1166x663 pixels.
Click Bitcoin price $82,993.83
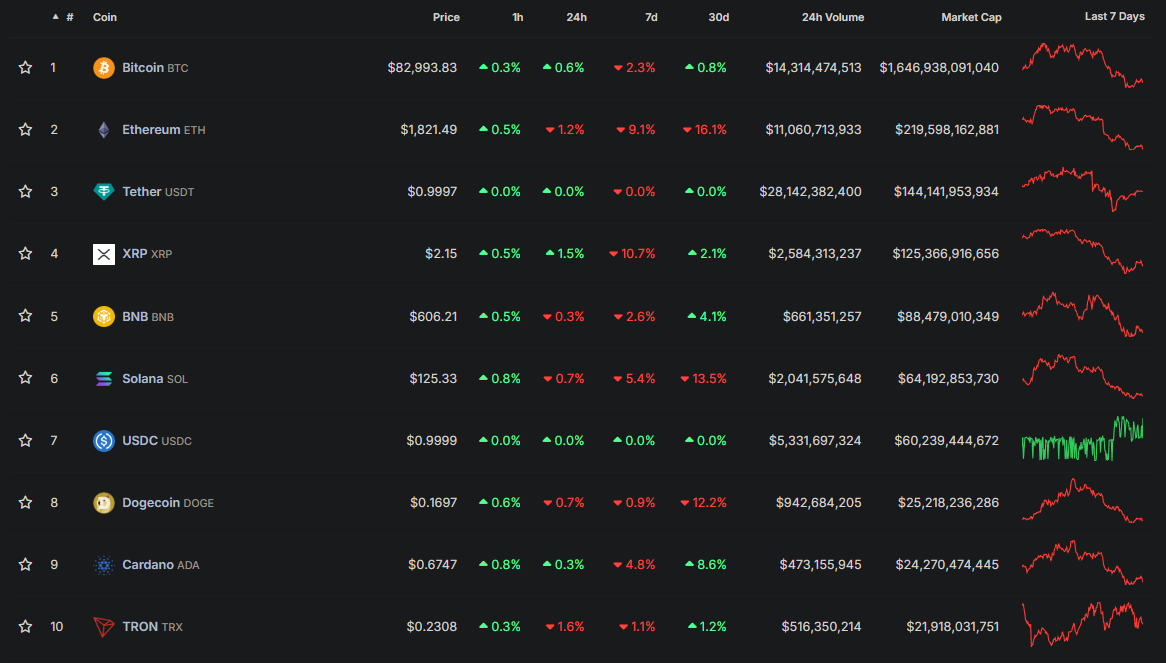[422, 68]
